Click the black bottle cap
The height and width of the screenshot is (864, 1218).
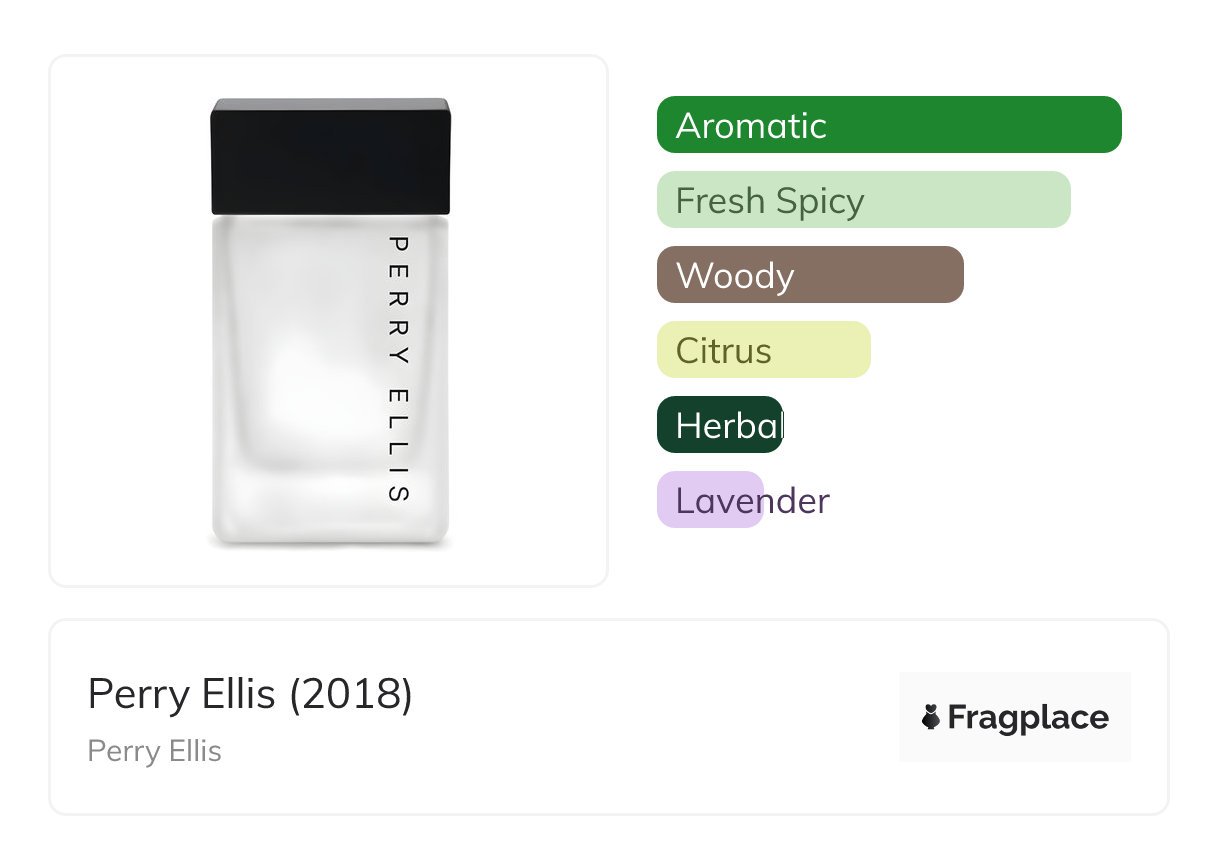[x=330, y=155]
